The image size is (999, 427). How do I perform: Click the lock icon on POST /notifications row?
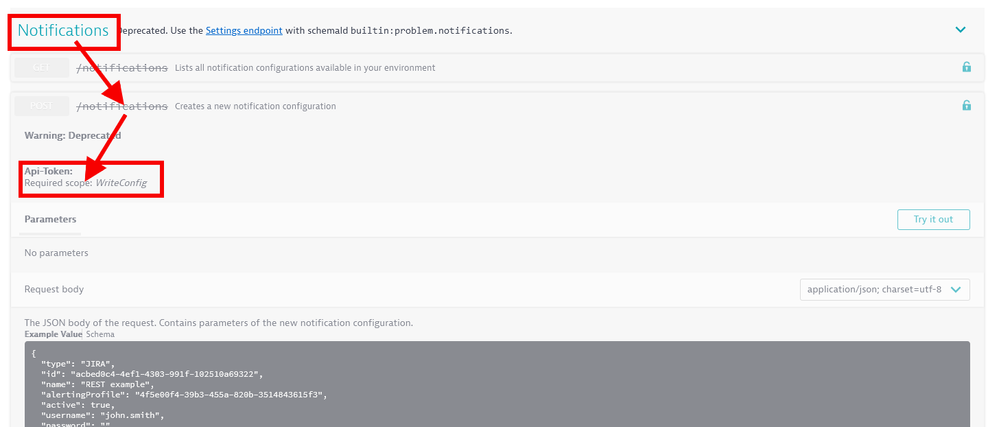click(966, 106)
